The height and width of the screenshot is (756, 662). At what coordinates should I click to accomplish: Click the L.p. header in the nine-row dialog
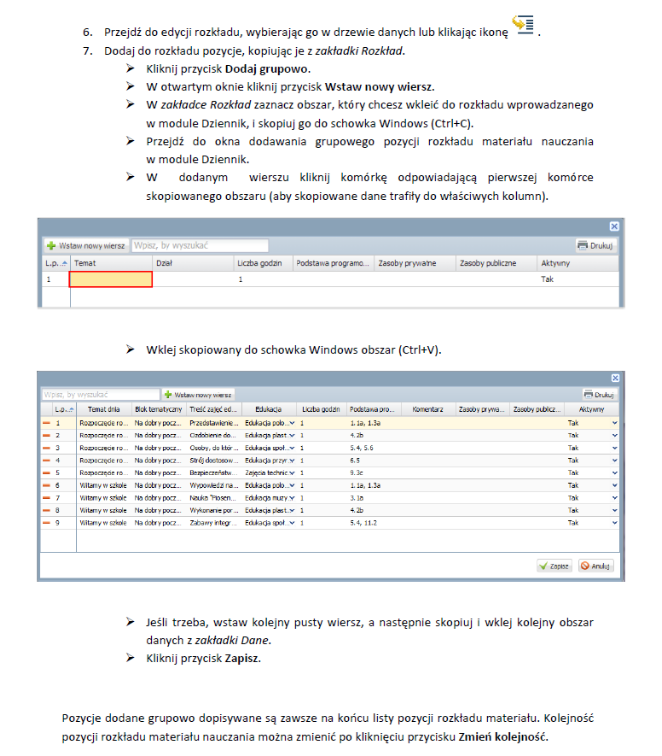pyautogui.click(x=64, y=409)
